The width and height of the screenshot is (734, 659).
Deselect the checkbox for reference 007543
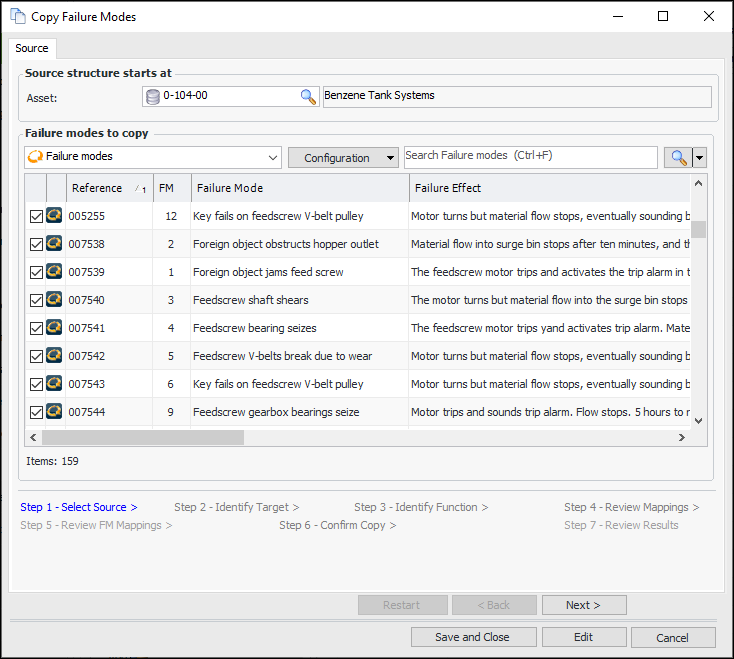36,384
